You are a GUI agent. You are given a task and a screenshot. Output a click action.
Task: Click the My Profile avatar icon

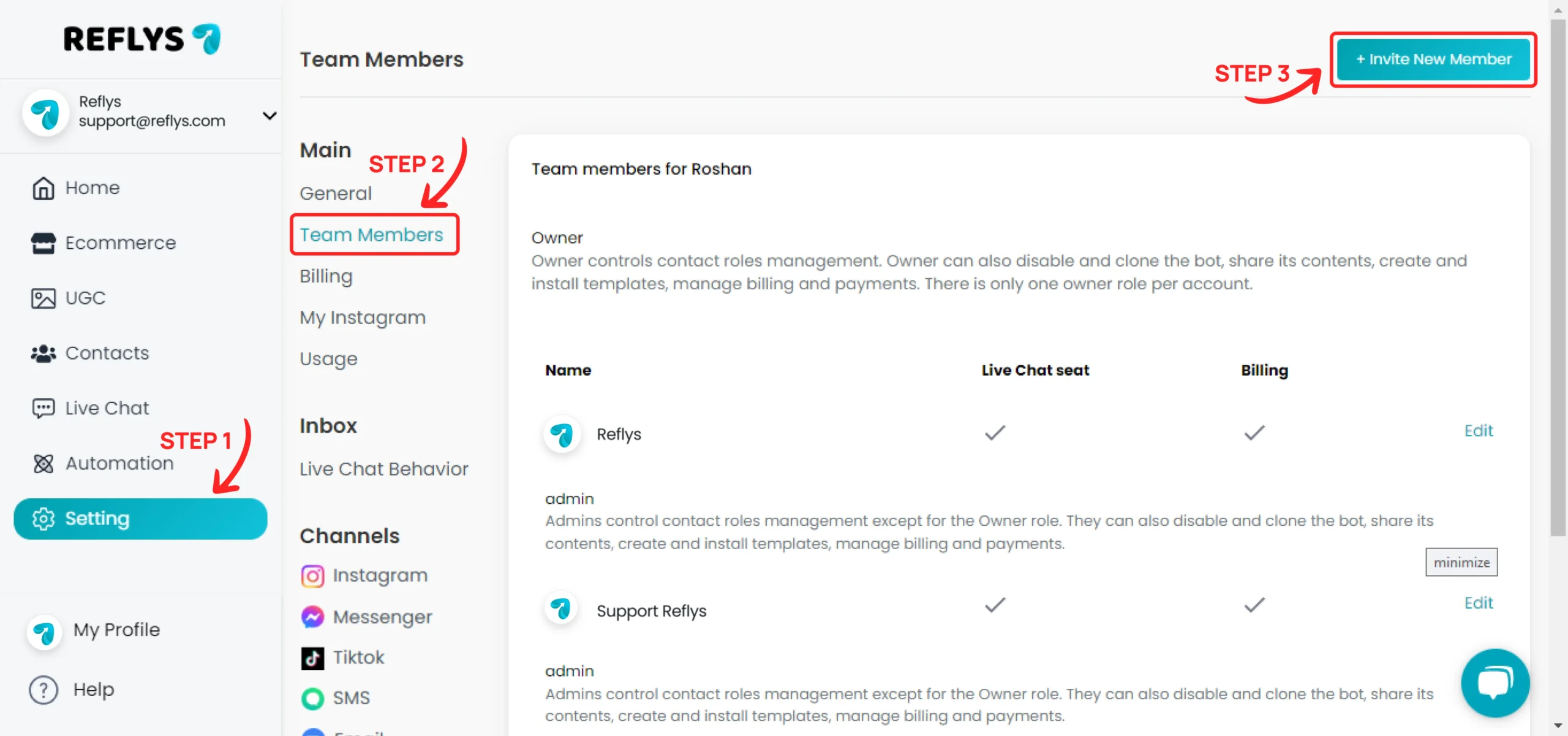click(x=44, y=631)
